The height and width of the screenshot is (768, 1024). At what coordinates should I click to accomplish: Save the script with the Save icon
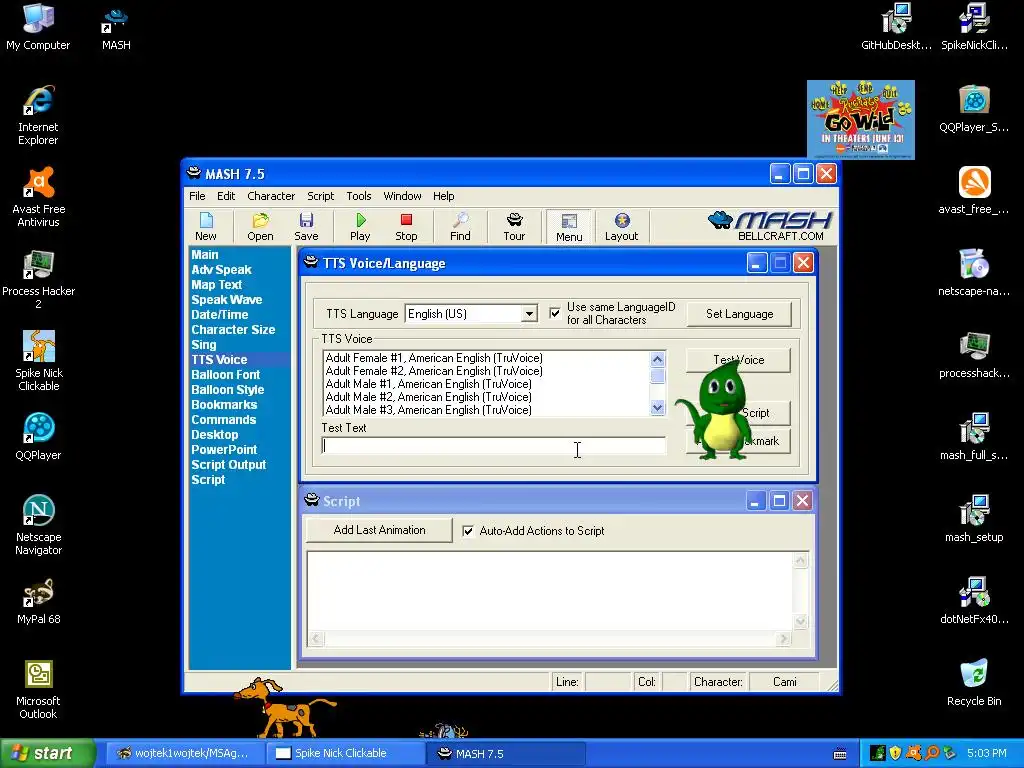point(306,227)
